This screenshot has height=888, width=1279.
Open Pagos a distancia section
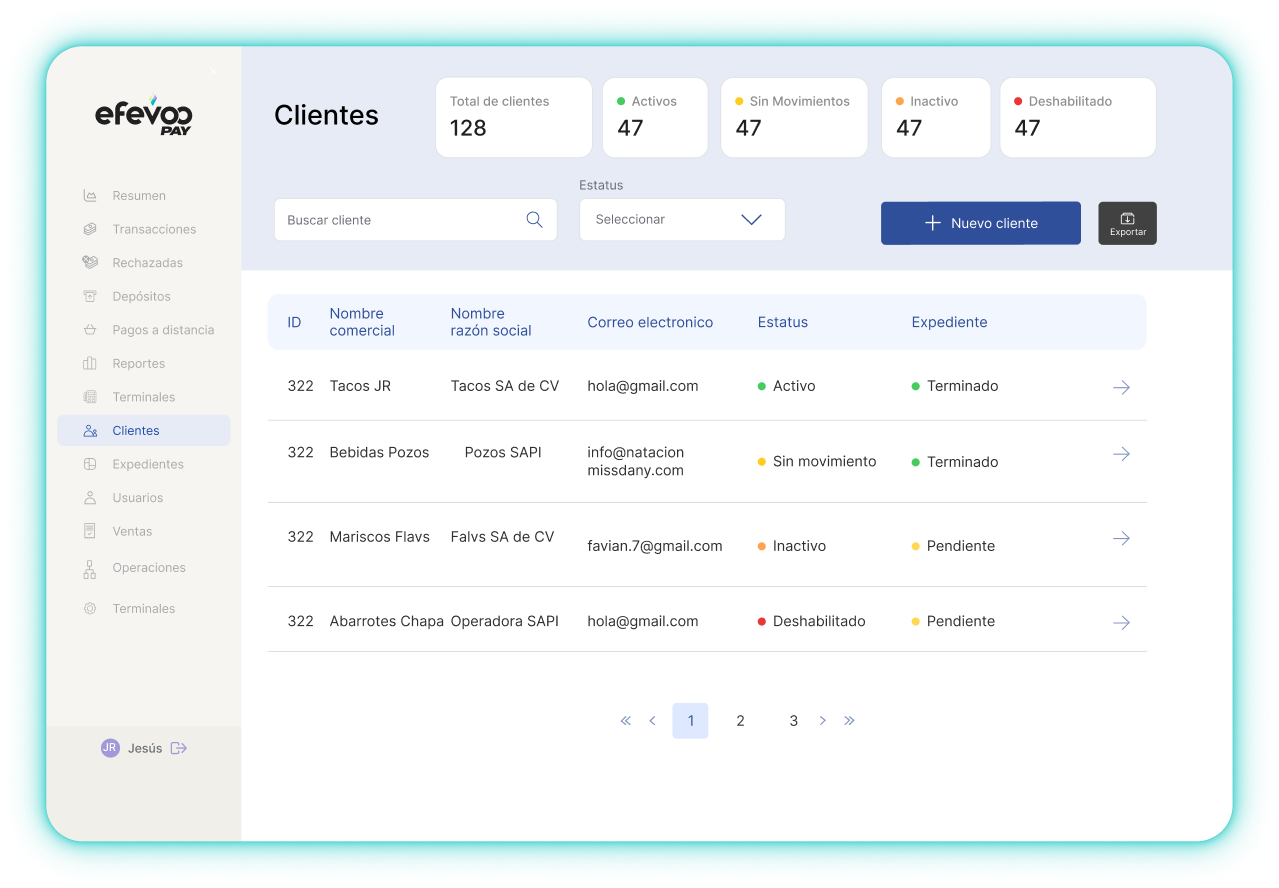[163, 330]
